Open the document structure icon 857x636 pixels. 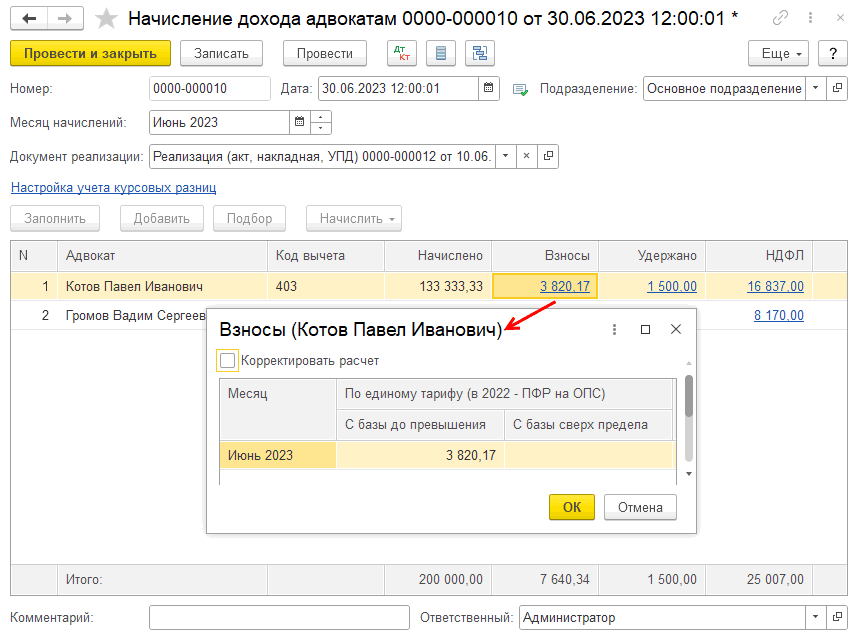[x=481, y=54]
